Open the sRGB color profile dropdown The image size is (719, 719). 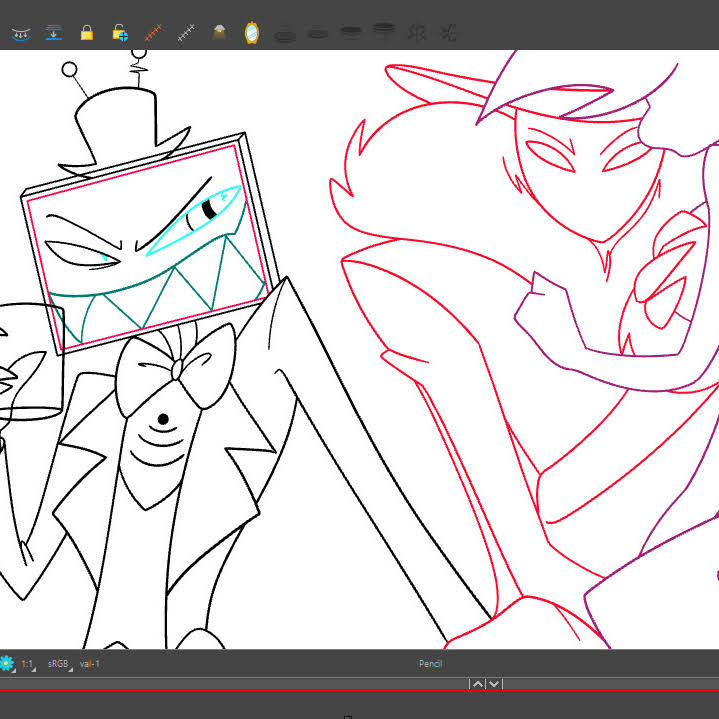pos(60,664)
